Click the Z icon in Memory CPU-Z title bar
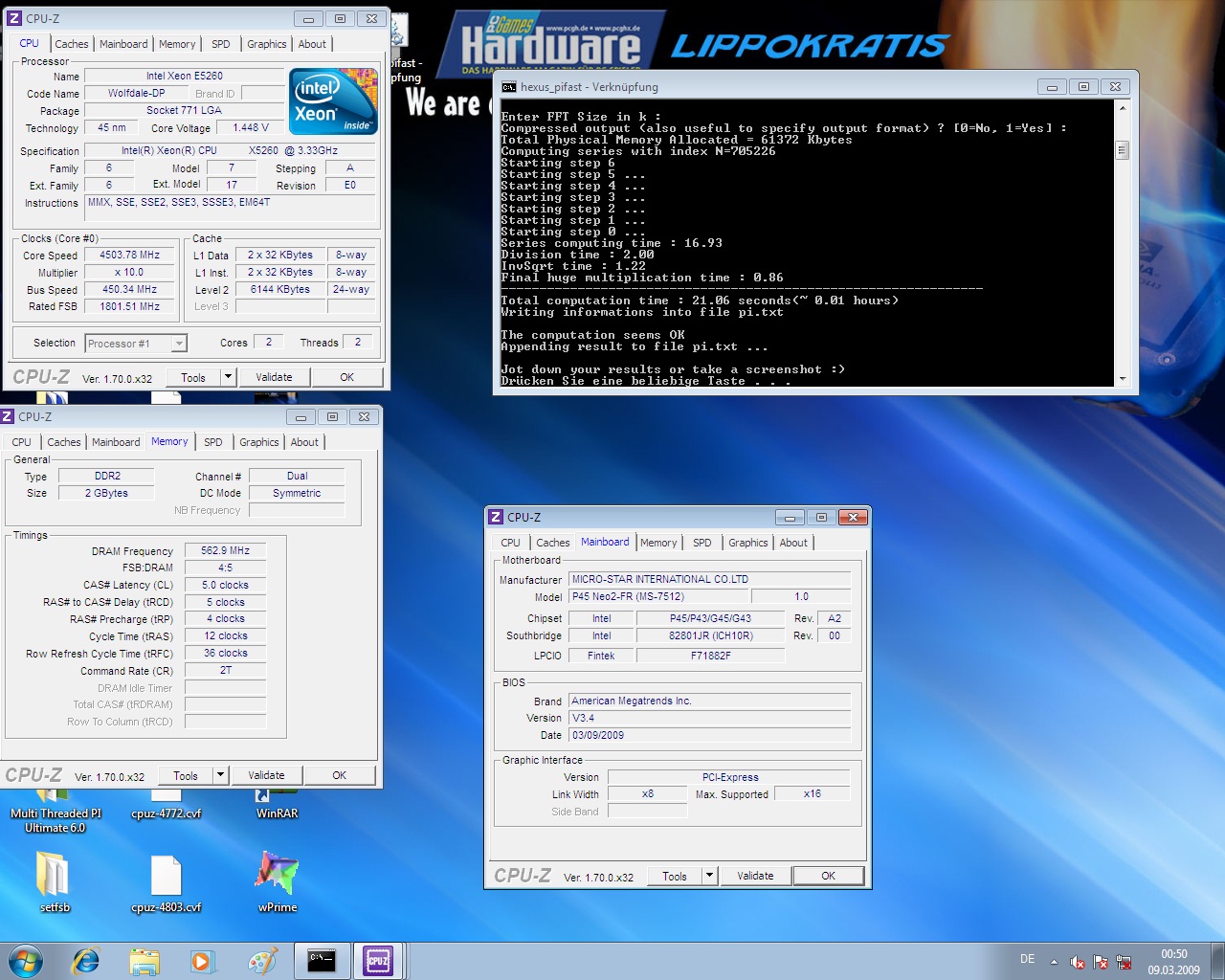 pyautogui.click(x=8, y=416)
